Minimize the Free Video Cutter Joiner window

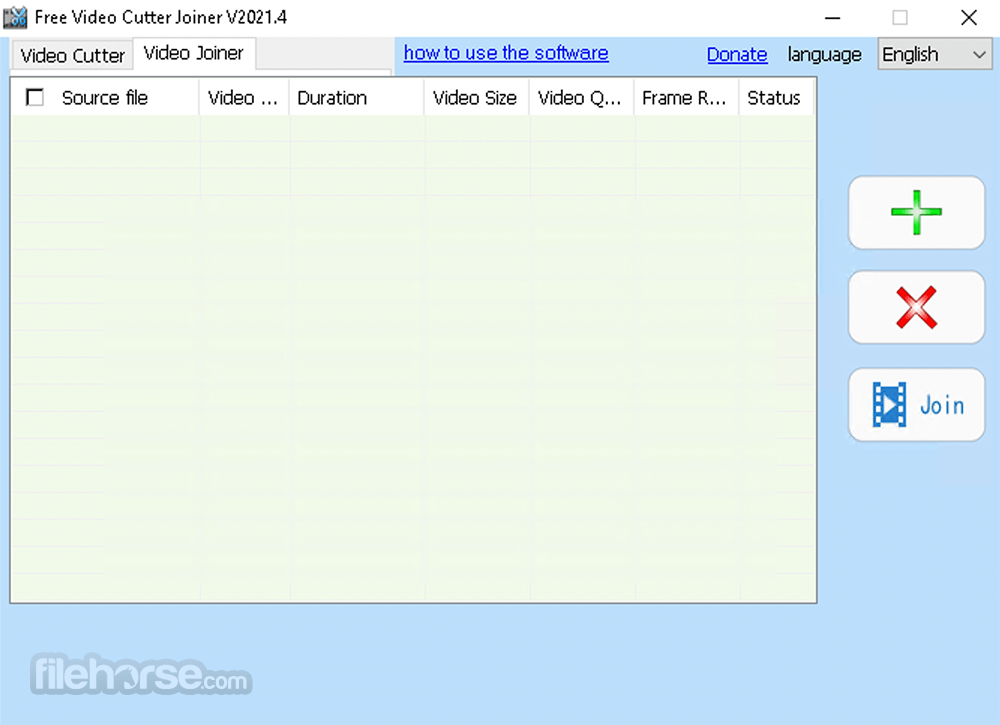point(832,18)
